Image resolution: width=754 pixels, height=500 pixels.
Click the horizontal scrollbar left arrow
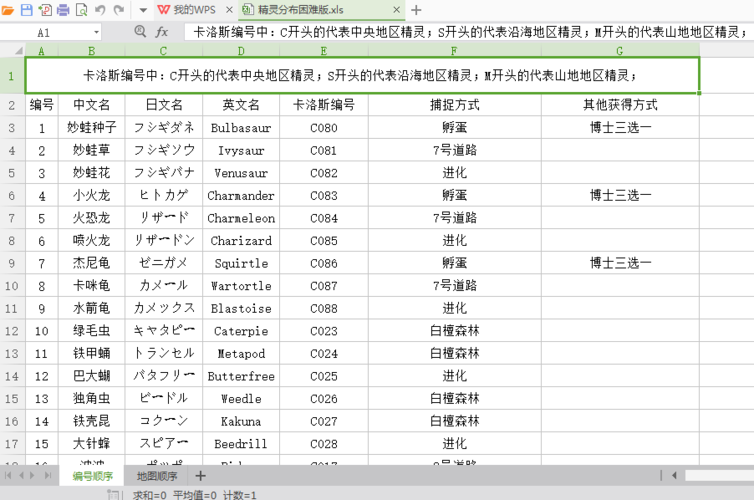tap(674, 475)
